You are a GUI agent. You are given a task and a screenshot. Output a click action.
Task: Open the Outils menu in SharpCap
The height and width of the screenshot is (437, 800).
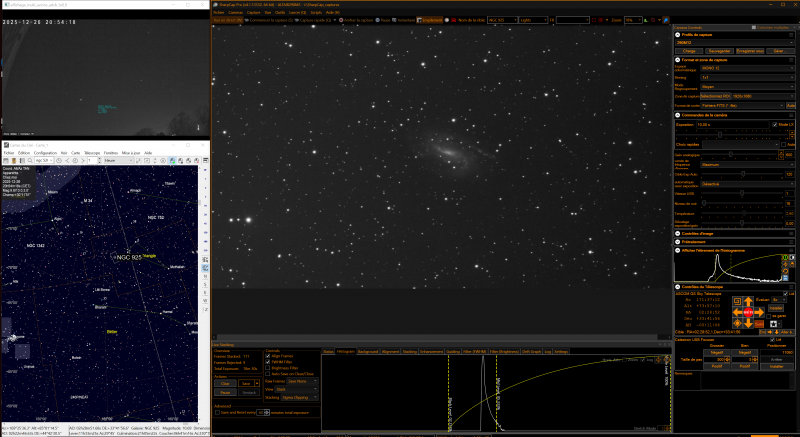(280, 12)
